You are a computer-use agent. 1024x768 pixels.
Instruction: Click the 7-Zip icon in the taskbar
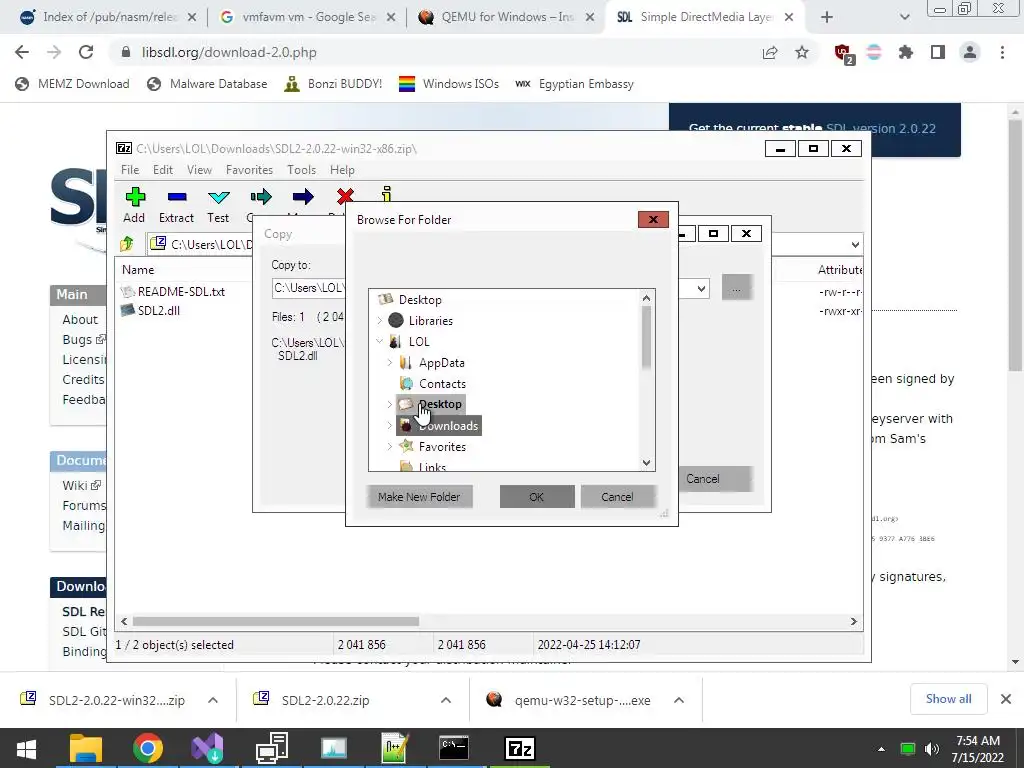[520, 748]
